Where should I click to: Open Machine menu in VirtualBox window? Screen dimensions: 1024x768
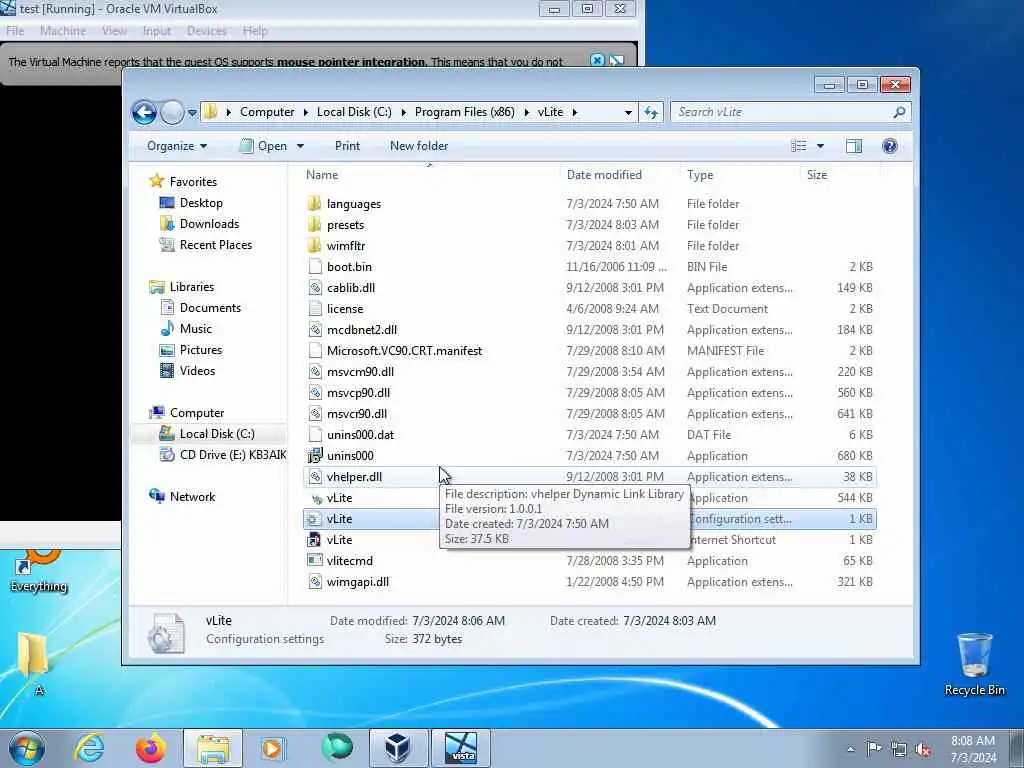point(63,31)
